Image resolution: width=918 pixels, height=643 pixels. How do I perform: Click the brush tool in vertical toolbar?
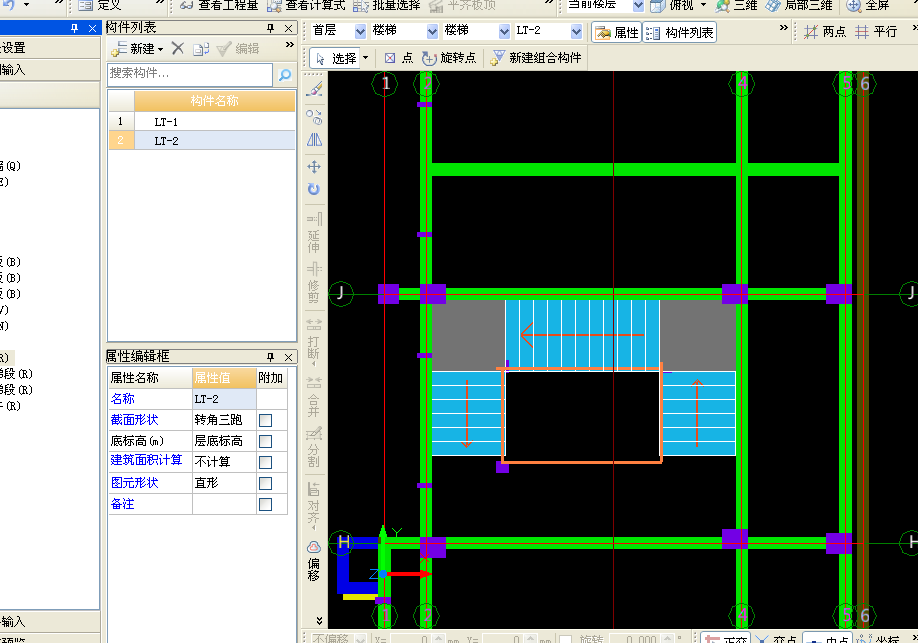(314, 90)
